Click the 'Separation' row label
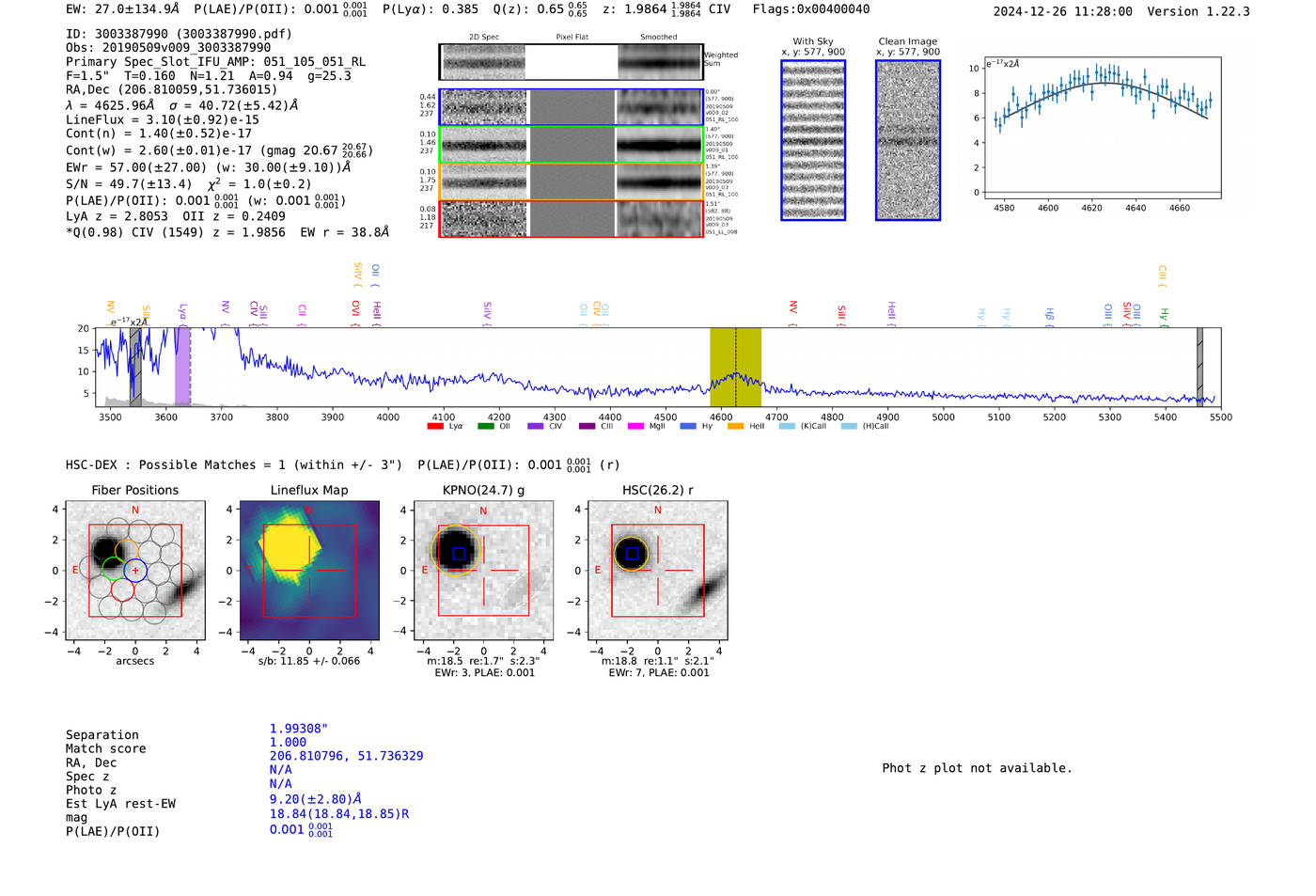1316x896 pixels. click(102, 735)
